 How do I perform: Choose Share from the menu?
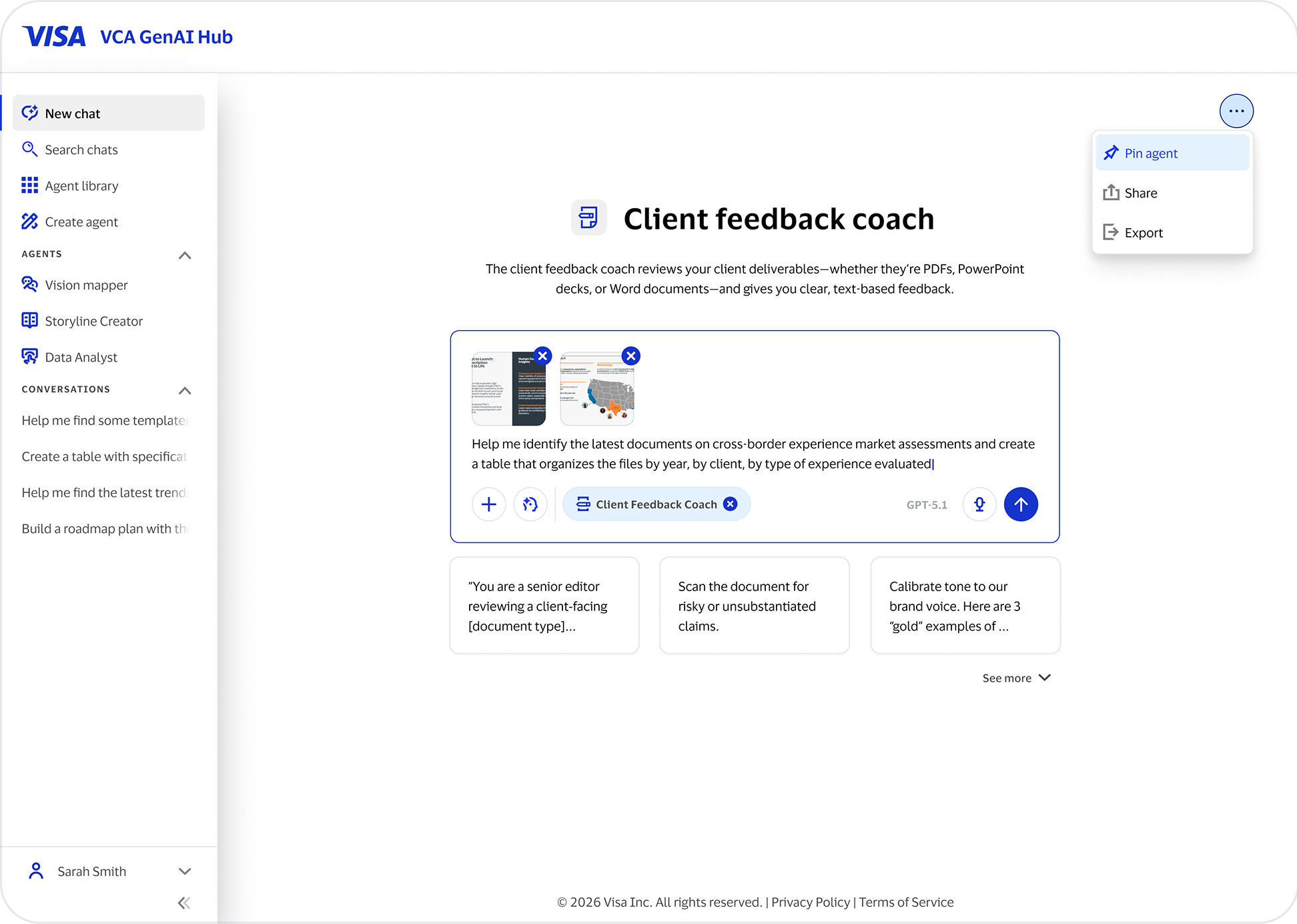click(x=1172, y=193)
